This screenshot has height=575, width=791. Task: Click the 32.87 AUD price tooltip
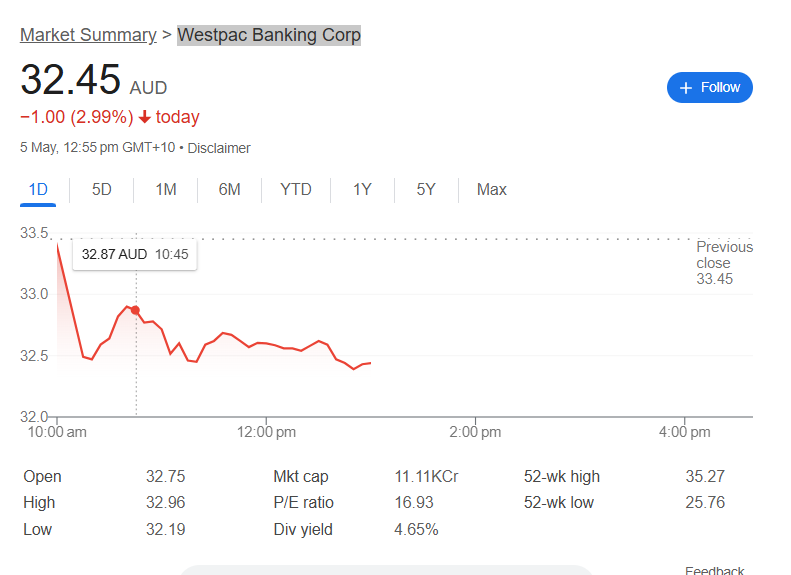(134, 255)
